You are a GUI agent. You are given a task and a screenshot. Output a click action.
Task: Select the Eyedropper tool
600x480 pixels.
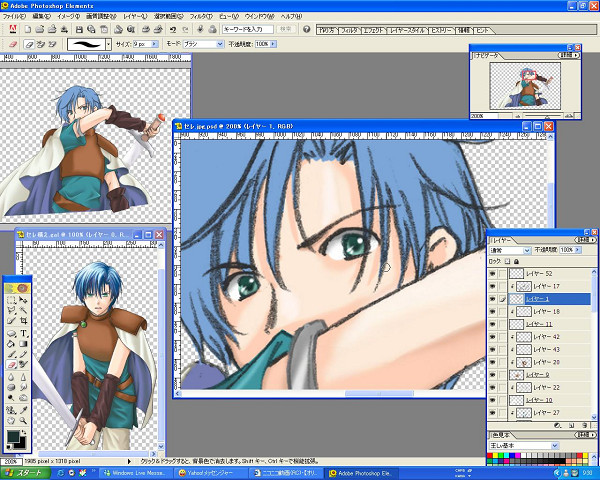[23, 410]
